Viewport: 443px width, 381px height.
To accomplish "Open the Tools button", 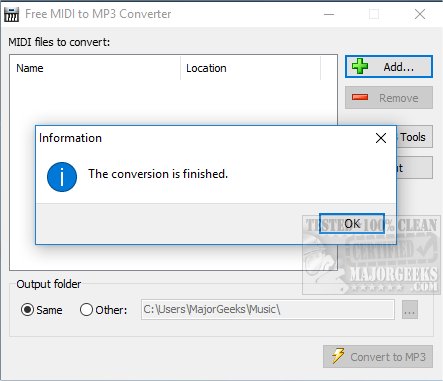I will [x=414, y=137].
